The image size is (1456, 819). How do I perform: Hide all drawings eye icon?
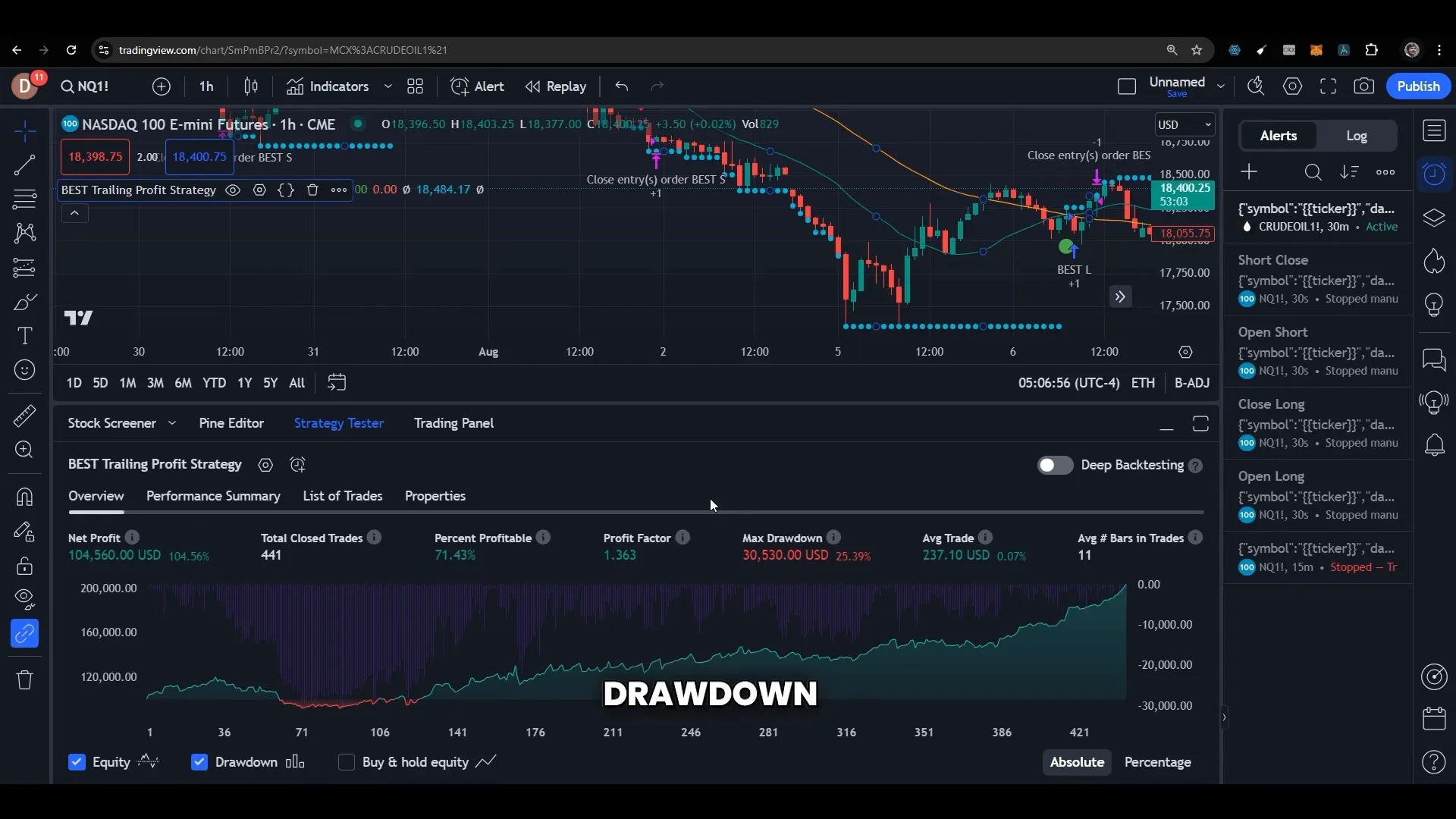24,599
